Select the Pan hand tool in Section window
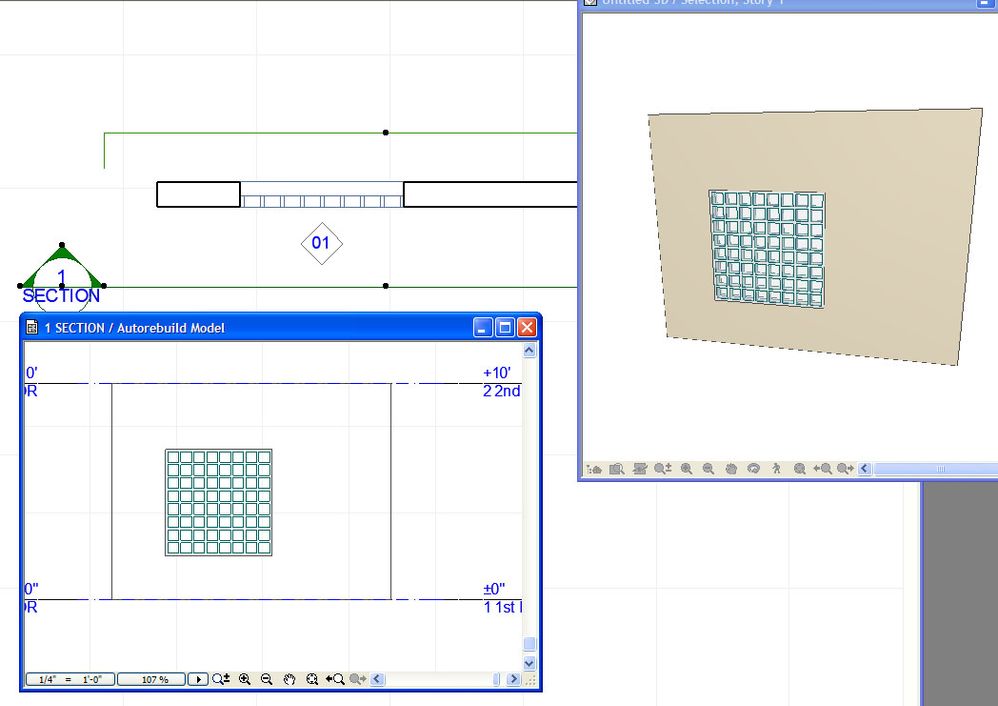The width and height of the screenshot is (998, 706). pos(289,679)
